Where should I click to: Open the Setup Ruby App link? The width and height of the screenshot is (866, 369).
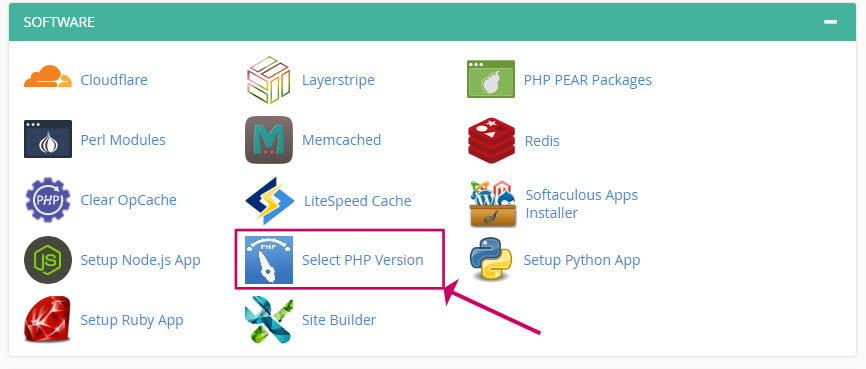131,320
